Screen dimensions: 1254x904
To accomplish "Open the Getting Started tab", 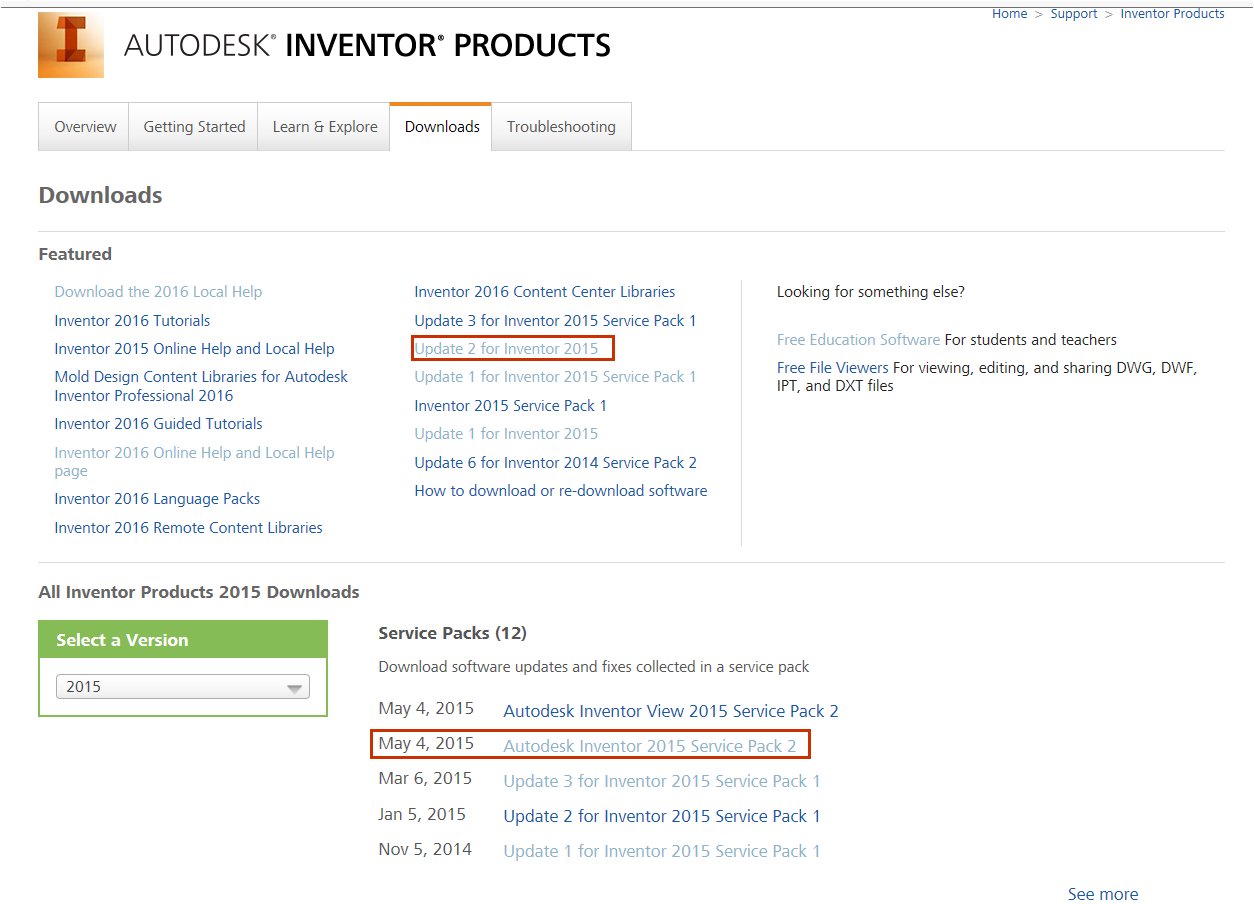I will pos(194,126).
